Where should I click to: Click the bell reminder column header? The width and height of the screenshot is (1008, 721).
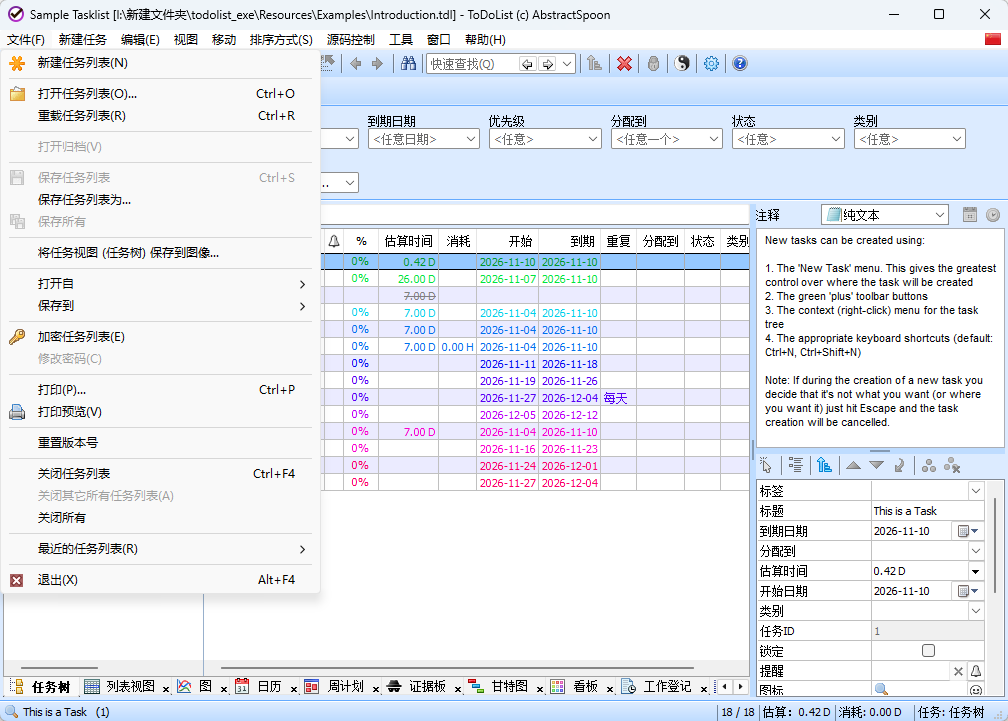(x=334, y=241)
